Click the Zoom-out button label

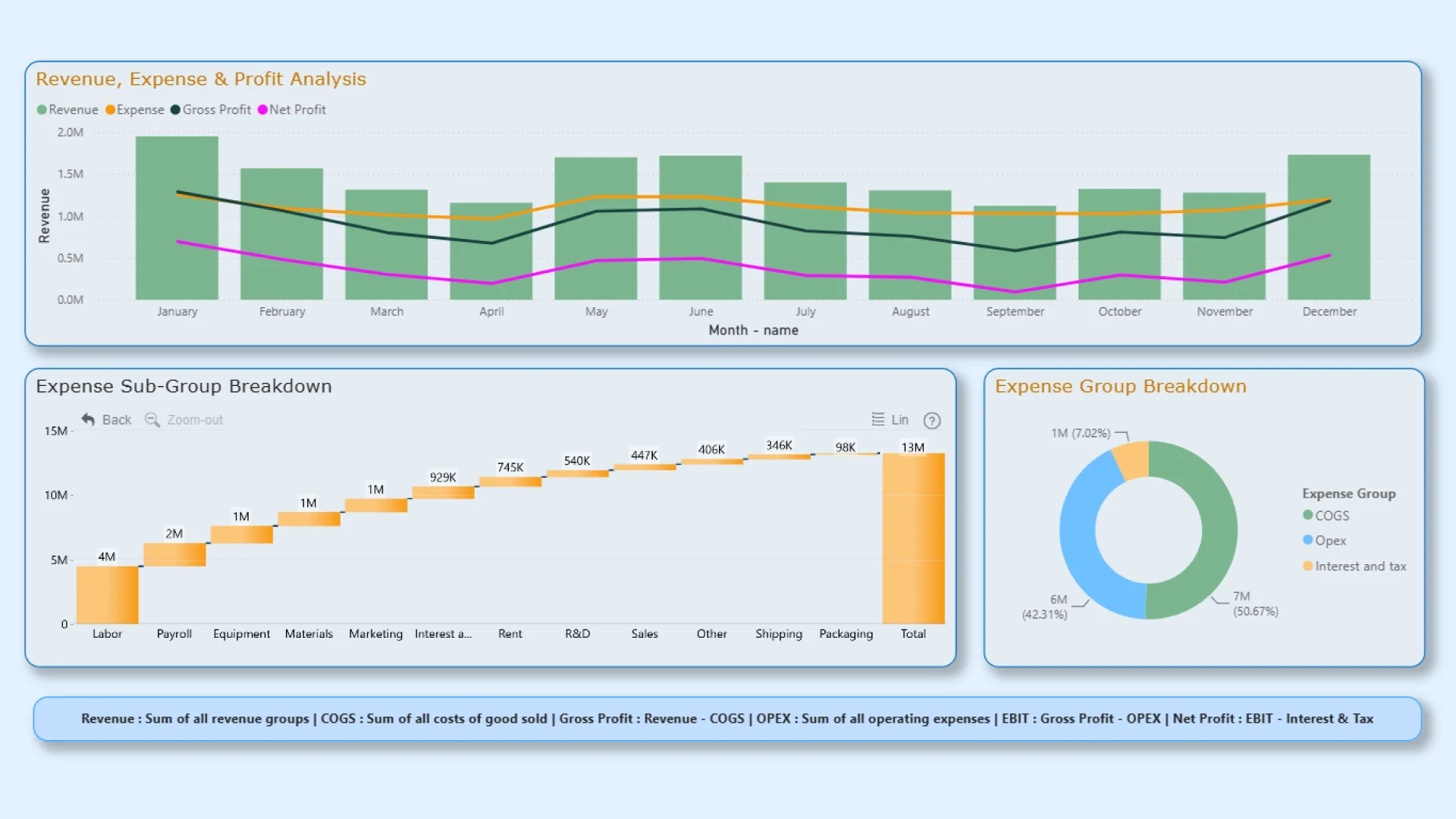[x=195, y=420]
